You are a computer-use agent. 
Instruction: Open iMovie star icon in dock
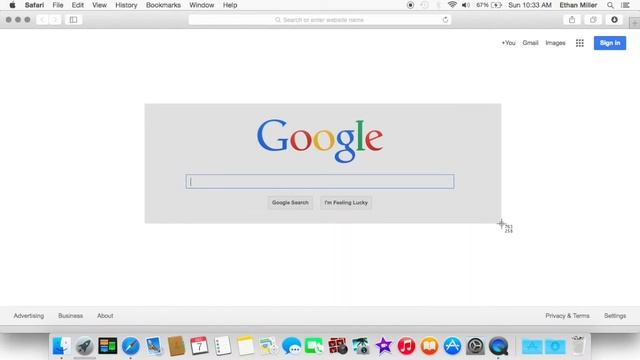[x=383, y=346]
